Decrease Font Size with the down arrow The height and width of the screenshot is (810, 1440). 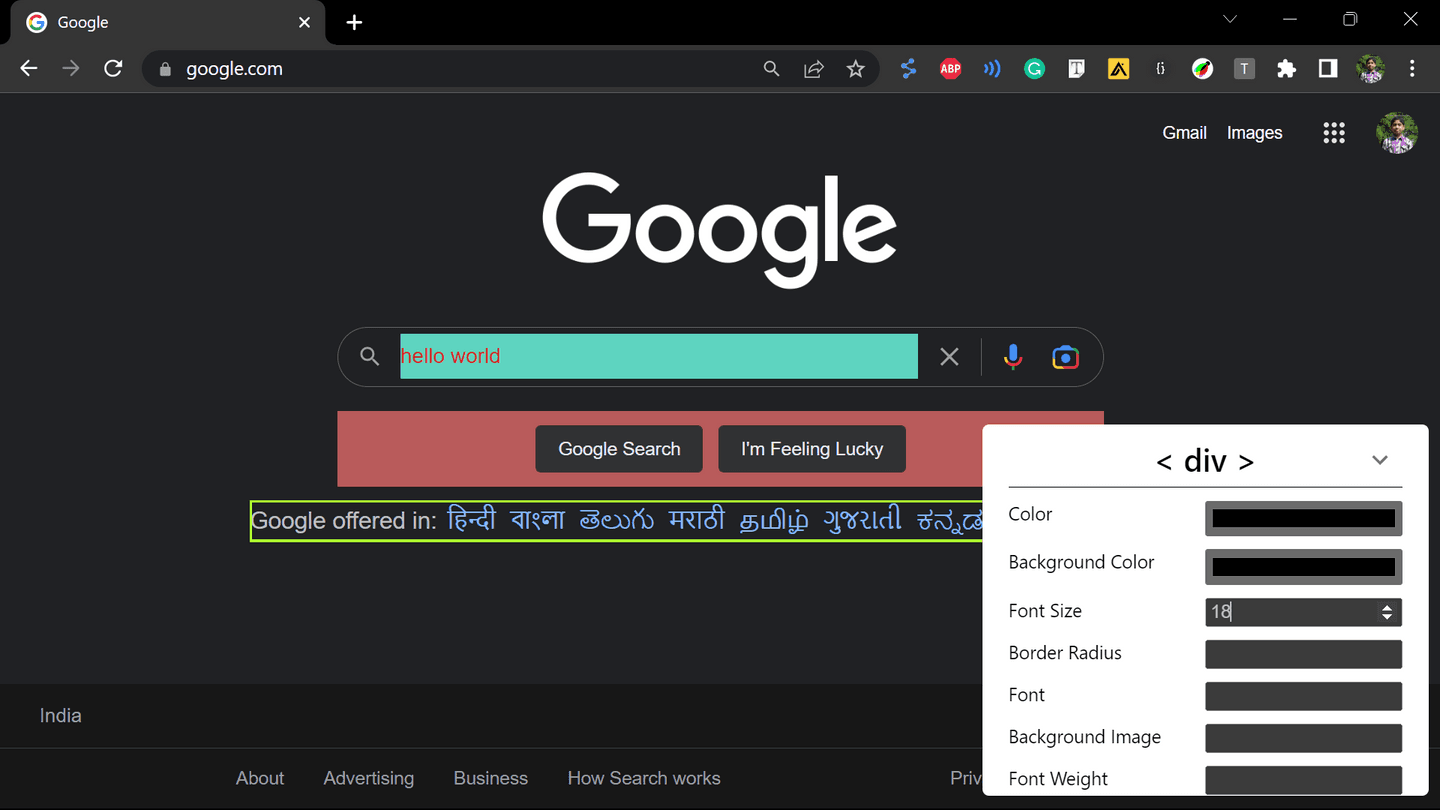(x=1387, y=617)
